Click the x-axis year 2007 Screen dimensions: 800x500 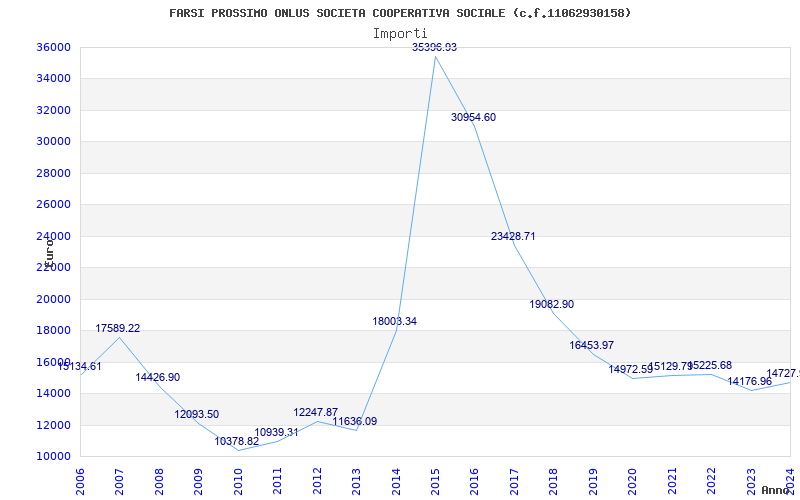pyautogui.click(x=119, y=481)
